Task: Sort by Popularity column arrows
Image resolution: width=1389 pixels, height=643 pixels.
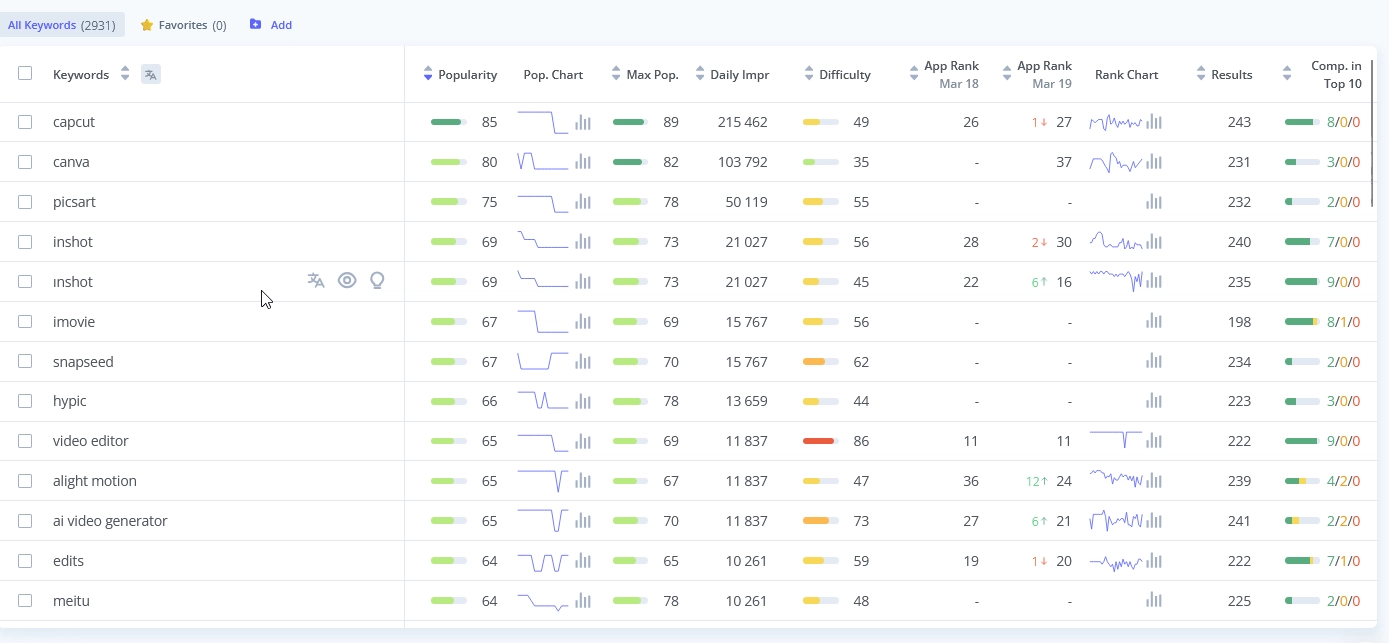Action: coord(428,74)
